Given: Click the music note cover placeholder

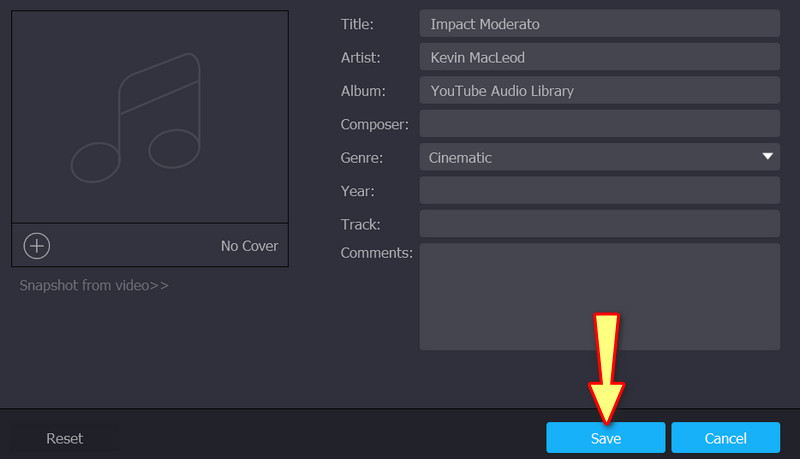Looking at the screenshot, I should coord(138,120).
